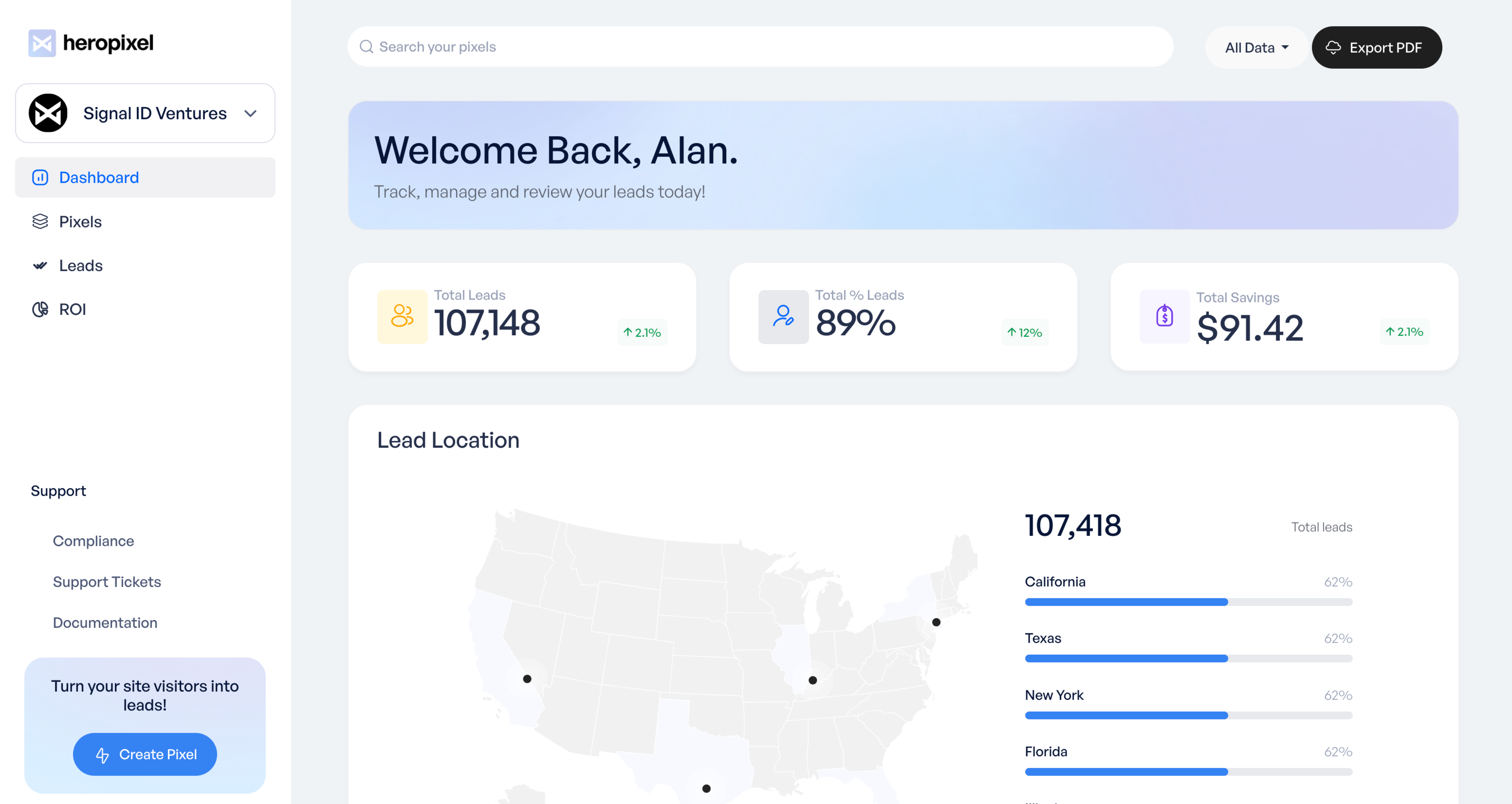1512x804 pixels.
Task: Click the Dashboard sidebar icon
Action: click(x=40, y=177)
